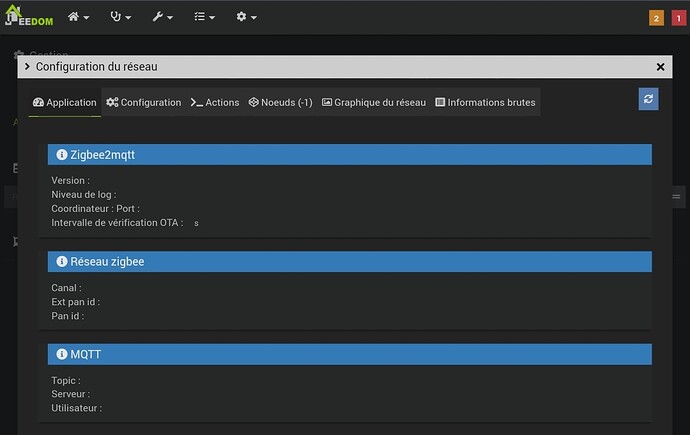Open the Noeuds (-1) tab
Screen dimensions: 690x435
tap(280, 102)
